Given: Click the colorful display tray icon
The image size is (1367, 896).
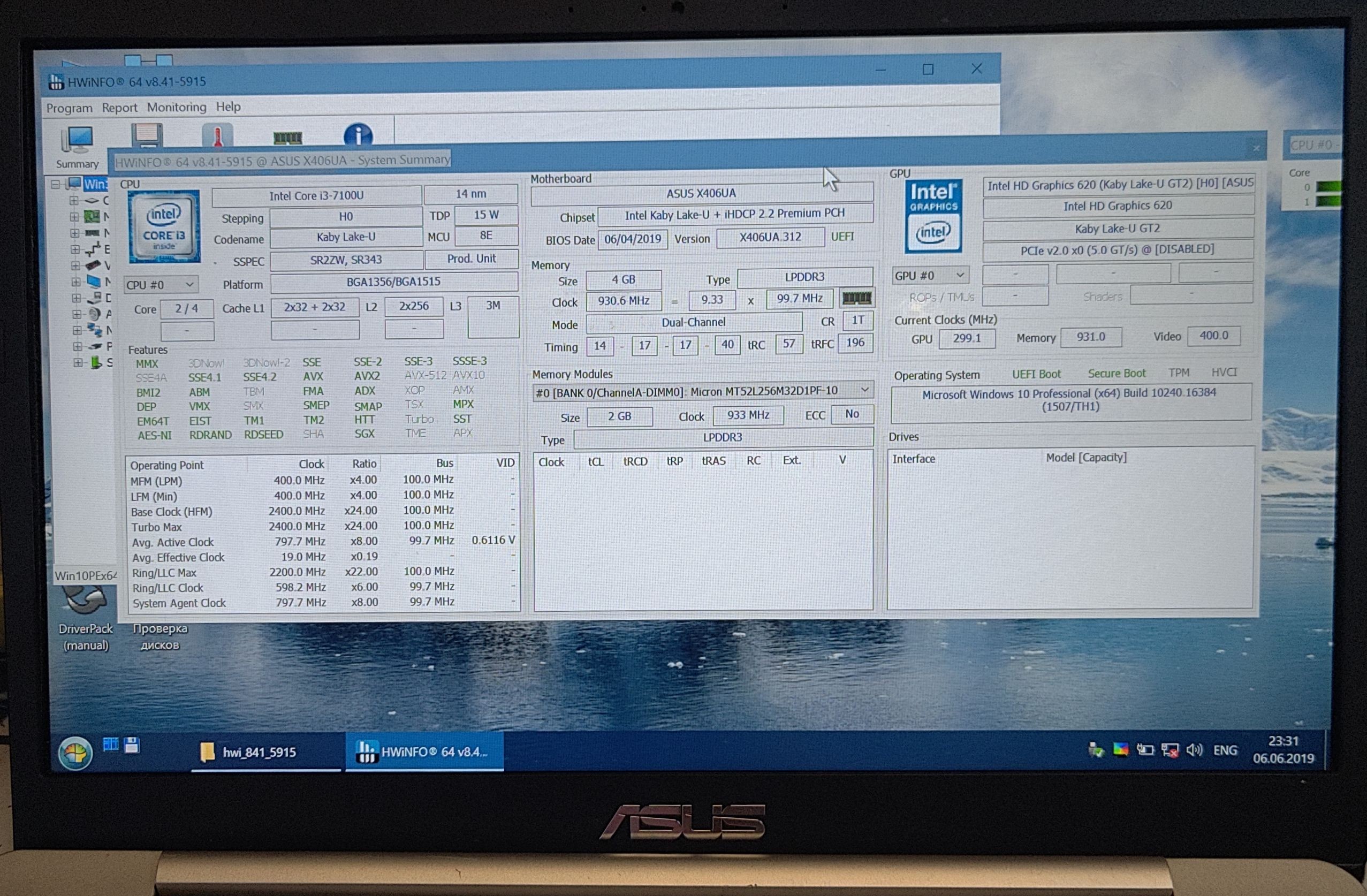Looking at the screenshot, I should click(x=1120, y=749).
